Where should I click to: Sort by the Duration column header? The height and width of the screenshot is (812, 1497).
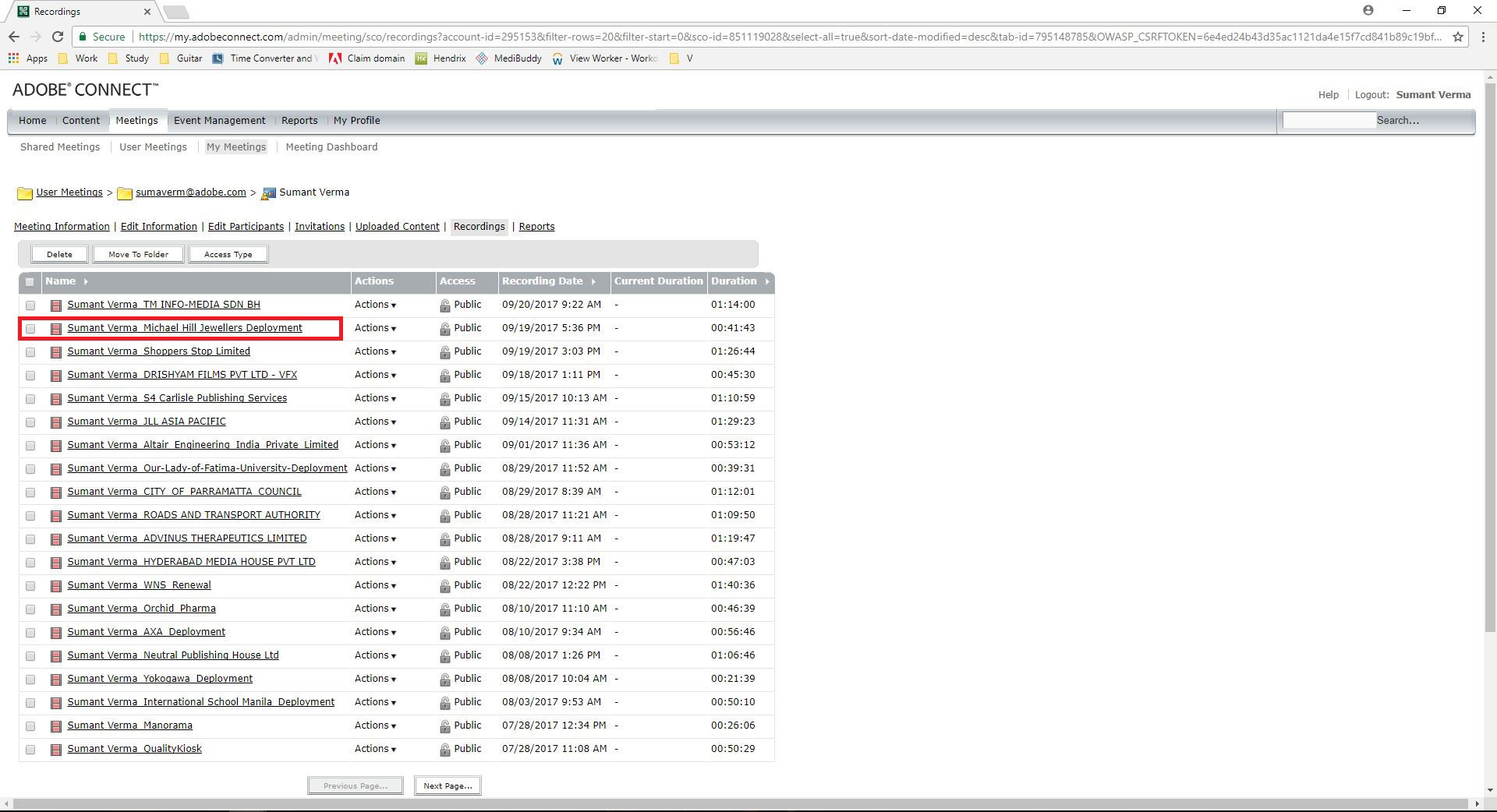click(739, 281)
